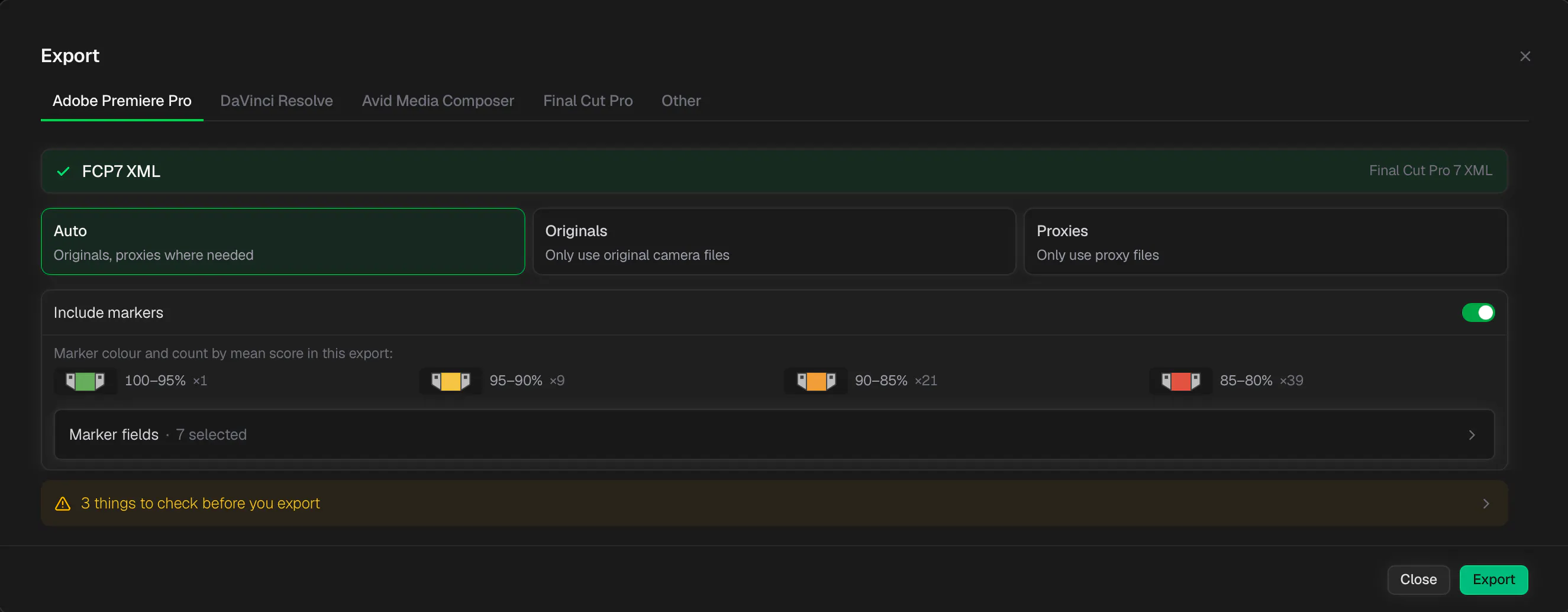Click the '×39' marker count text
1568x612 pixels.
coord(1291,381)
